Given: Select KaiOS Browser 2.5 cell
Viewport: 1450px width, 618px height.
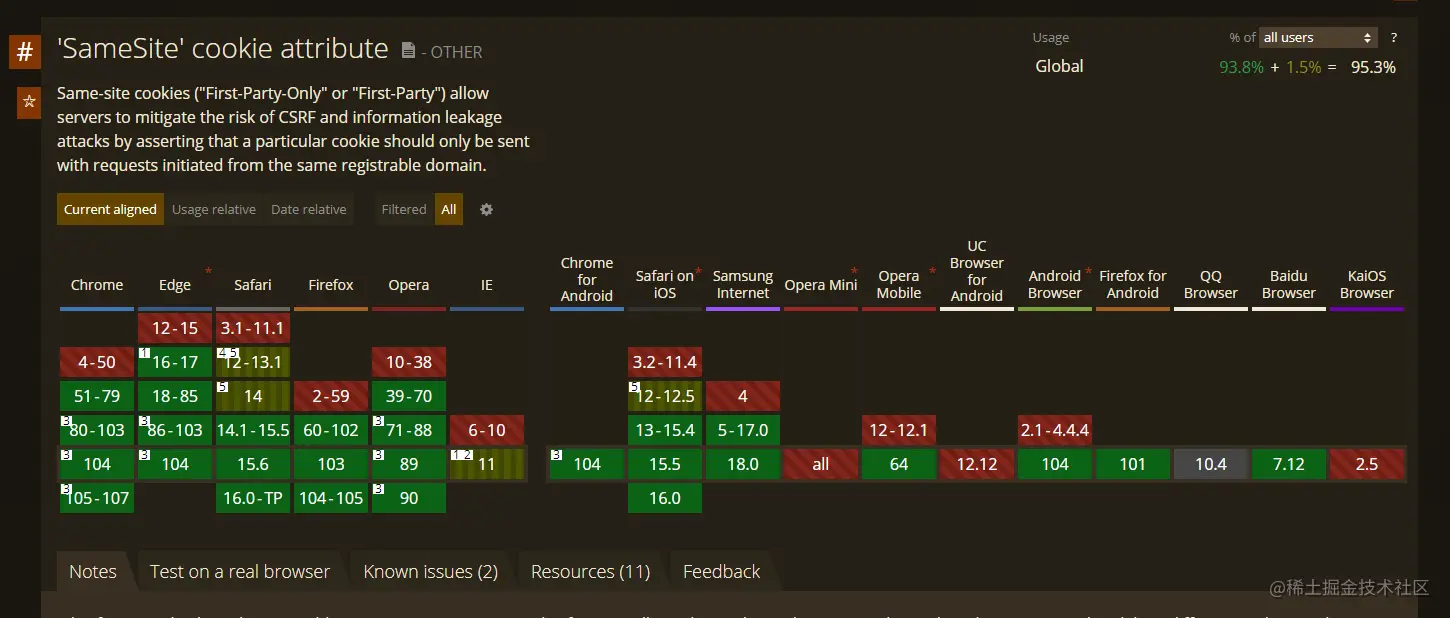Looking at the screenshot, I should coord(1367,464).
